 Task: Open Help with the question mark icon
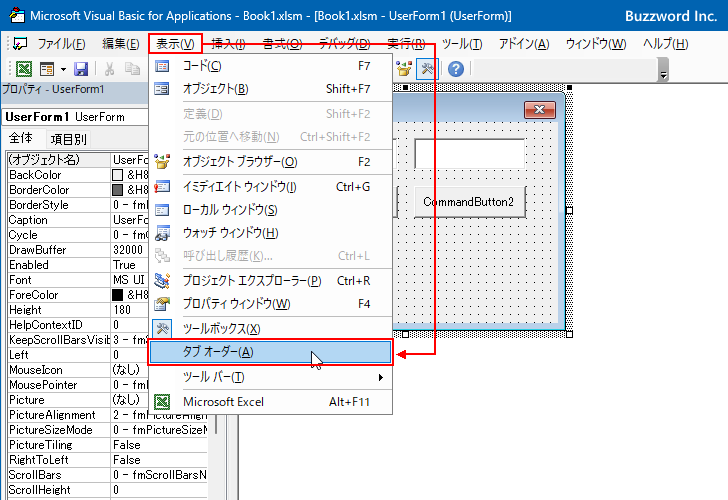click(x=456, y=69)
